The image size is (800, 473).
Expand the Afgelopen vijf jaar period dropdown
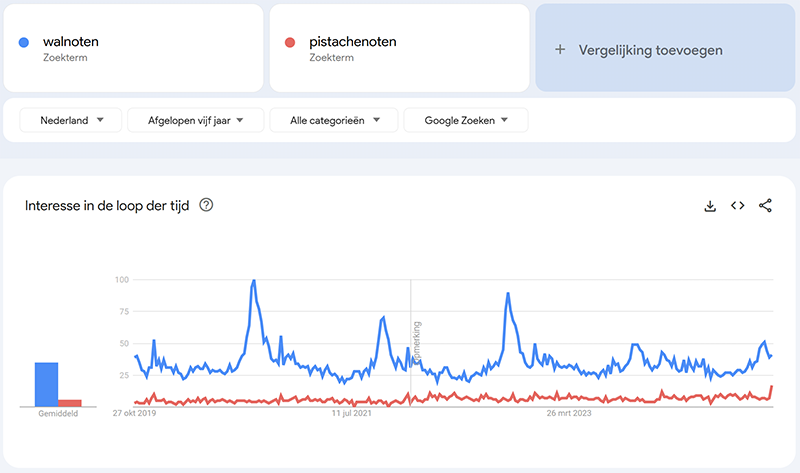(x=196, y=120)
